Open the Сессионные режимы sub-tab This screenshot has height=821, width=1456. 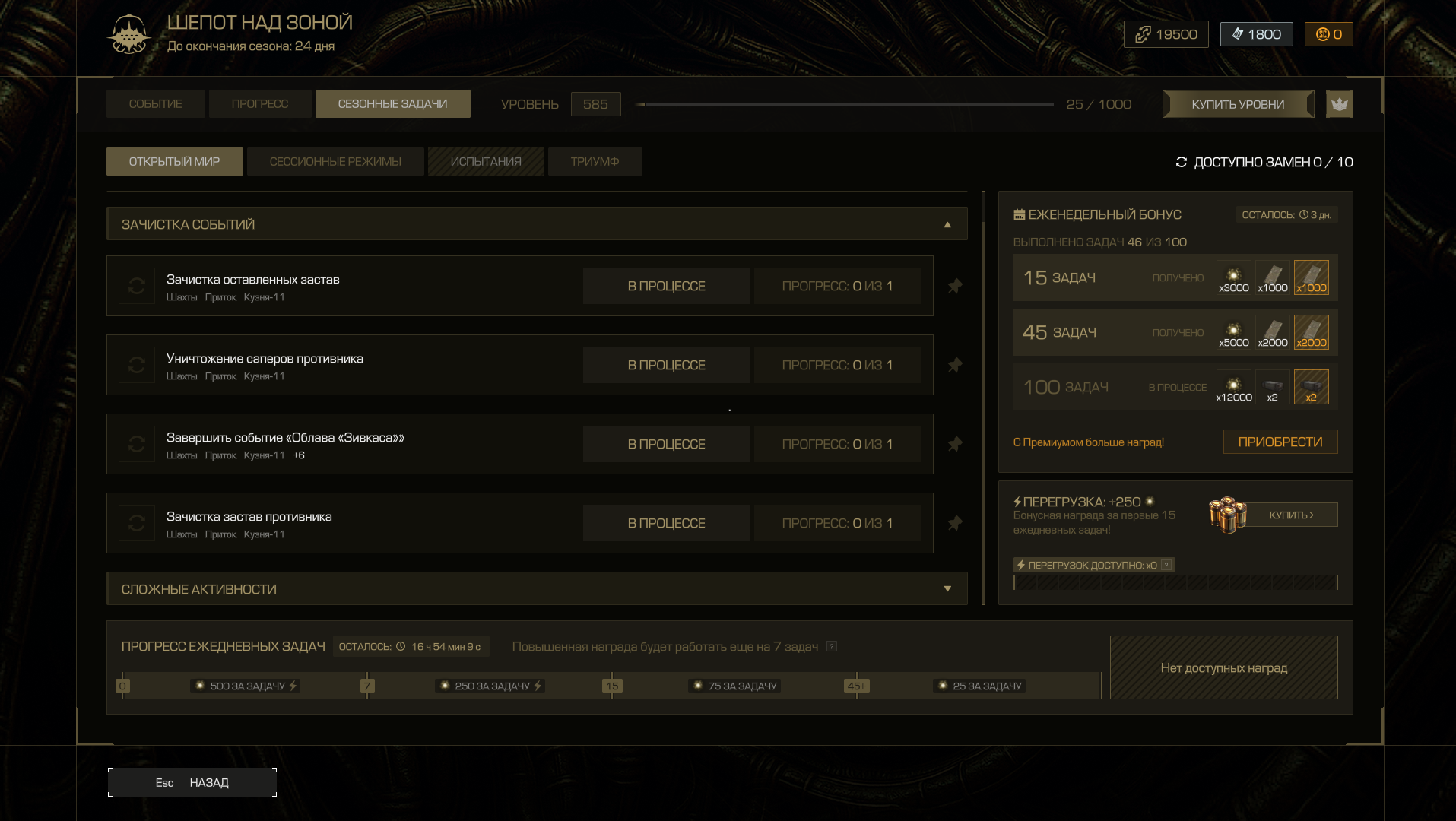tap(335, 162)
